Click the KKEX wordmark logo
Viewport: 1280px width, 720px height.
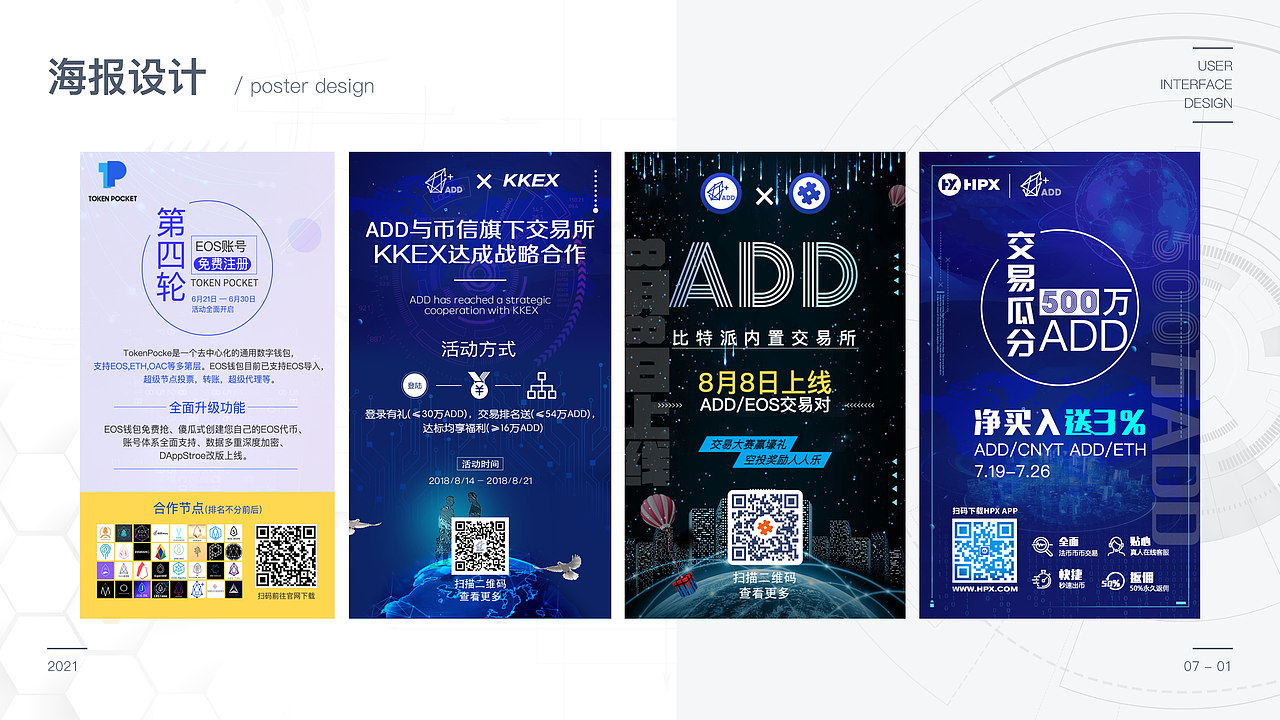[531, 181]
